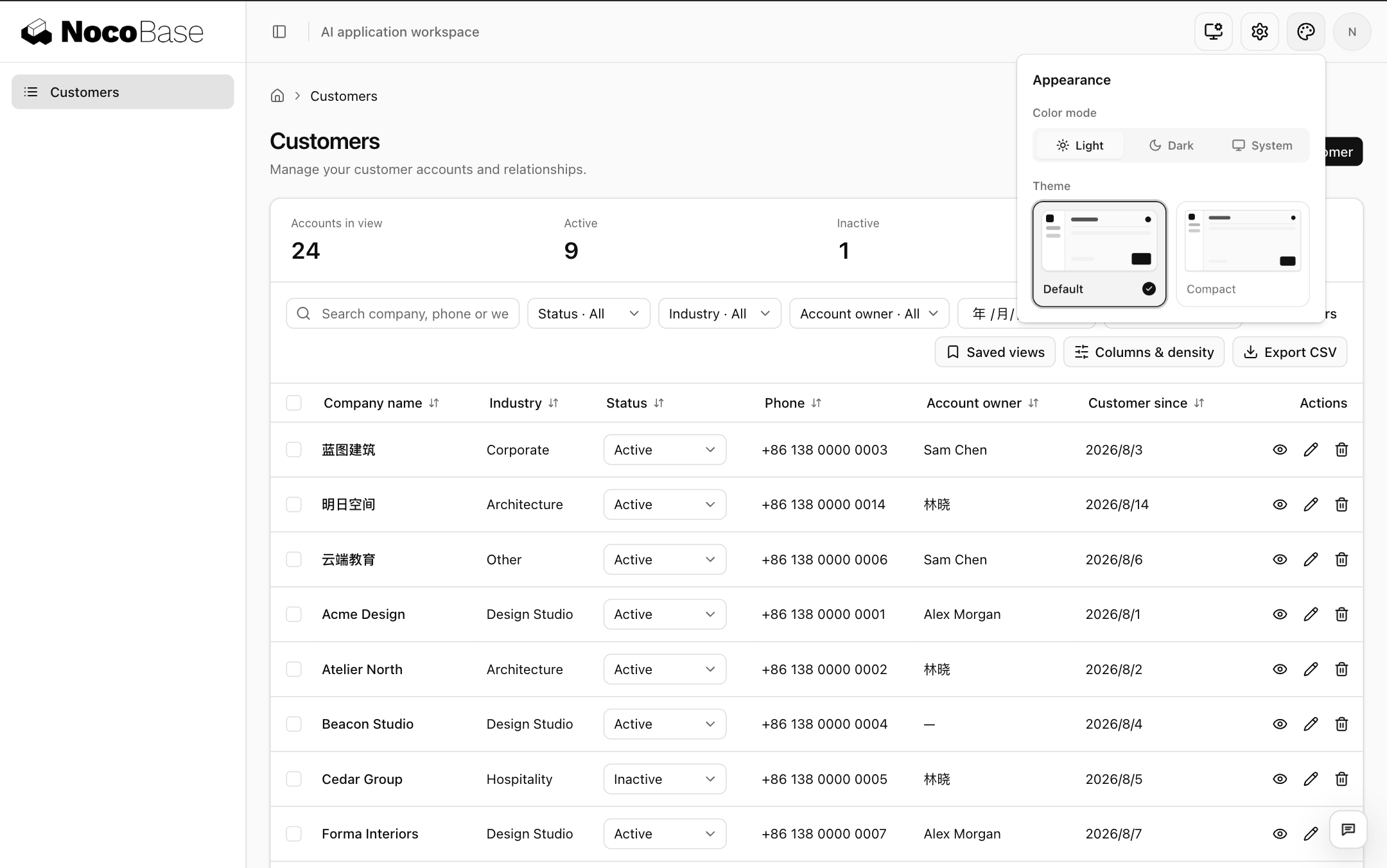The height and width of the screenshot is (868, 1387).
Task: Open the settings gear icon
Action: pyautogui.click(x=1259, y=31)
